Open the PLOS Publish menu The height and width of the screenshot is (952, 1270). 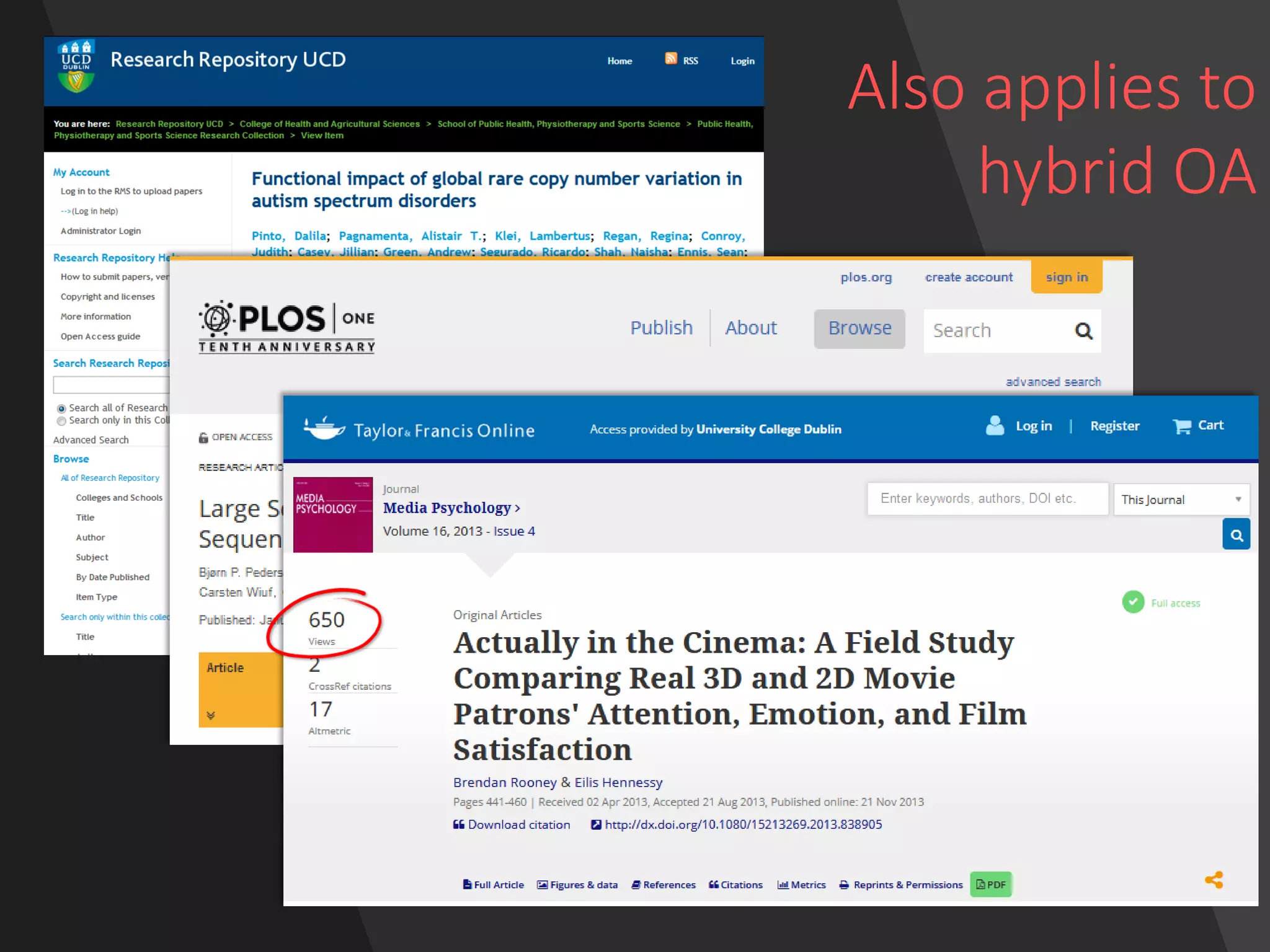(661, 328)
